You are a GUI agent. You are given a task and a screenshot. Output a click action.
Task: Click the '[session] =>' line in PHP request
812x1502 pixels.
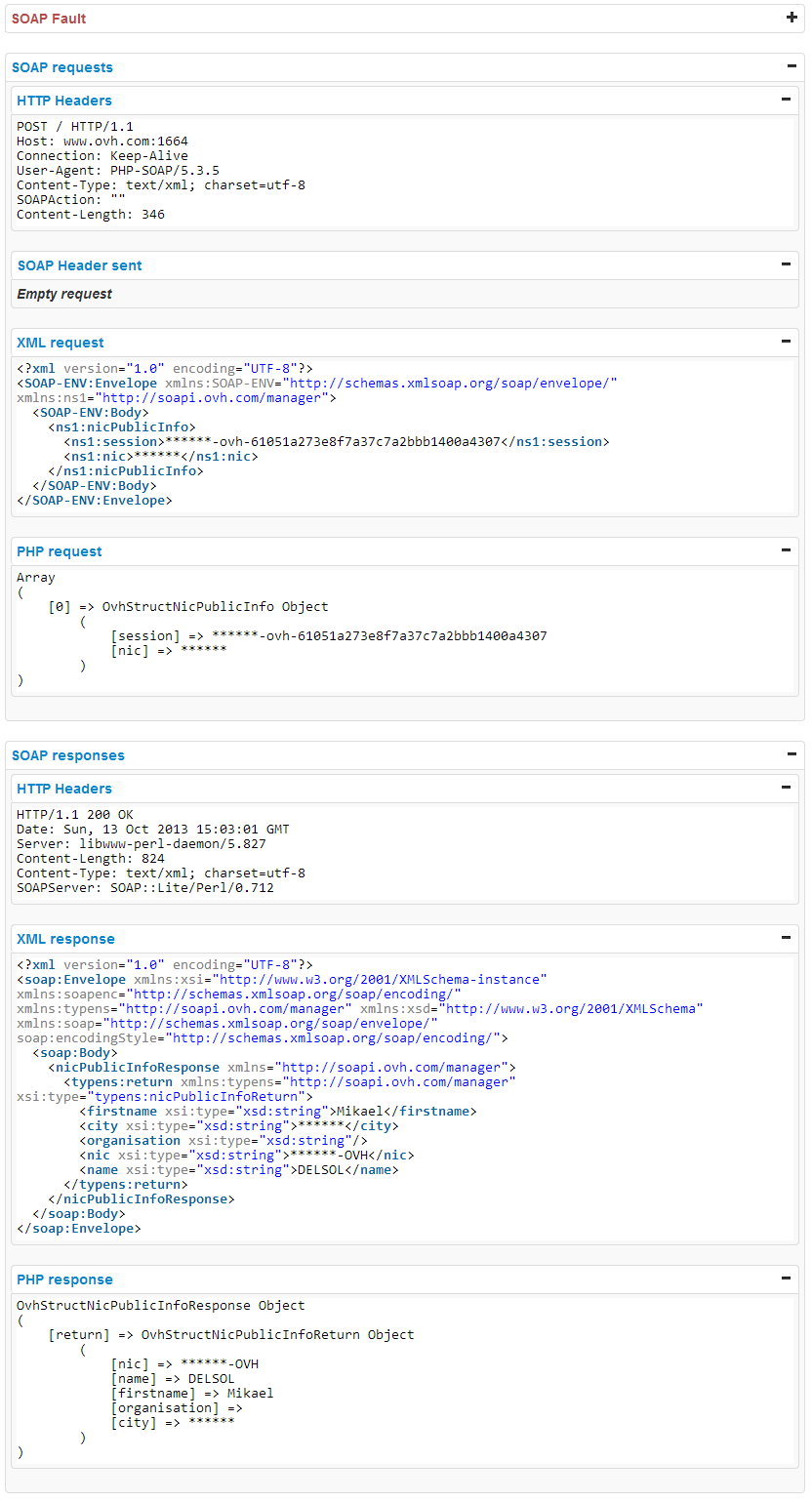point(329,636)
